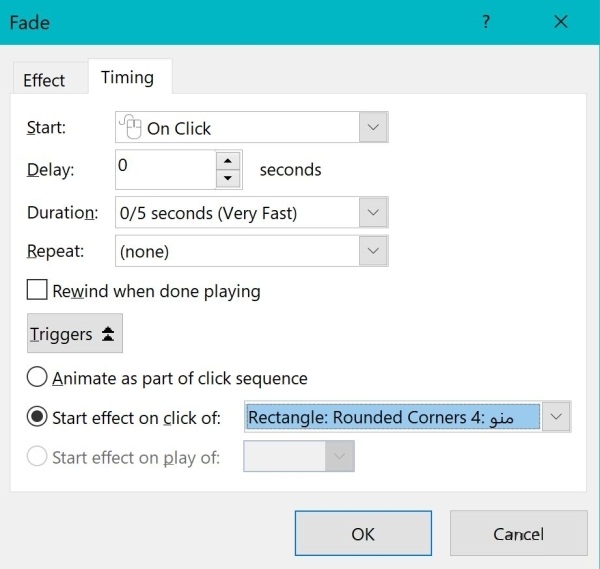Expand the Duration dropdown list
Image resolution: width=600 pixels, height=569 pixels.
click(373, 212)
